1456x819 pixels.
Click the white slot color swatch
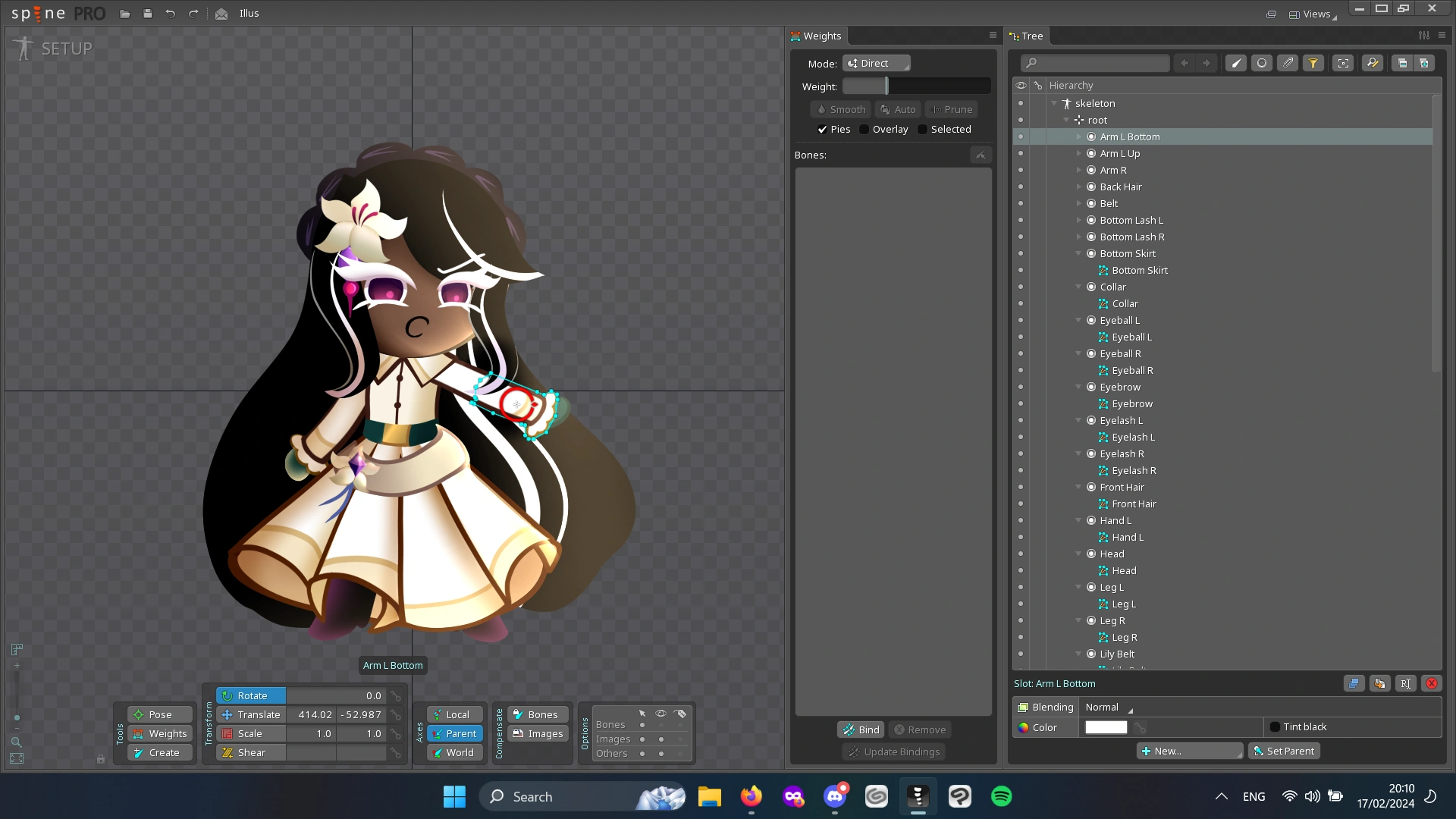tap(1106, 727)
